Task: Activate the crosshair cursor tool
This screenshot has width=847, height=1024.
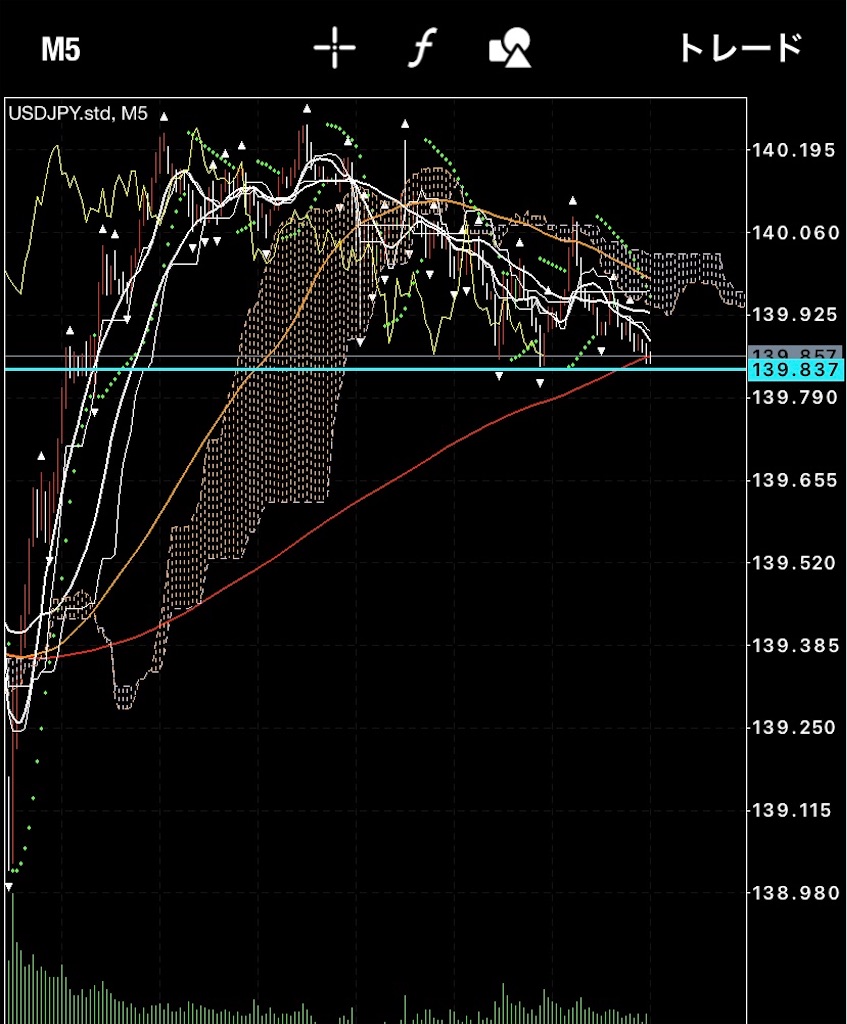Action: pyautogui.click(x=334, y=48)
